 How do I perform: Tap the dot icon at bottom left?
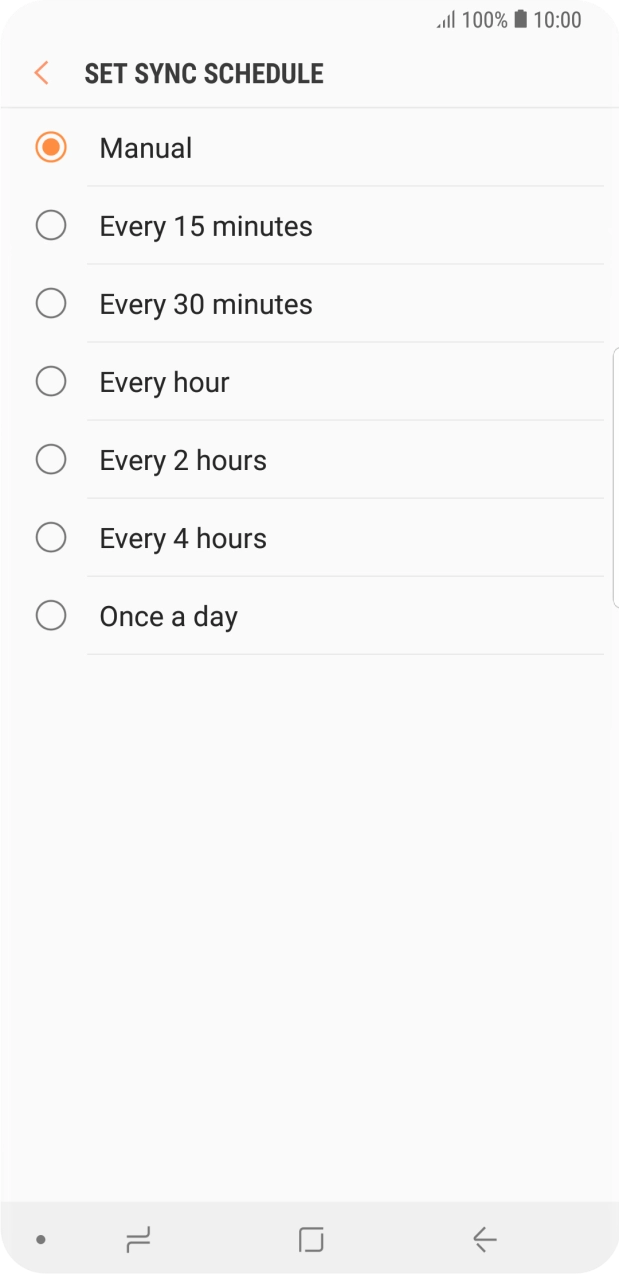tap(39, 1239)
